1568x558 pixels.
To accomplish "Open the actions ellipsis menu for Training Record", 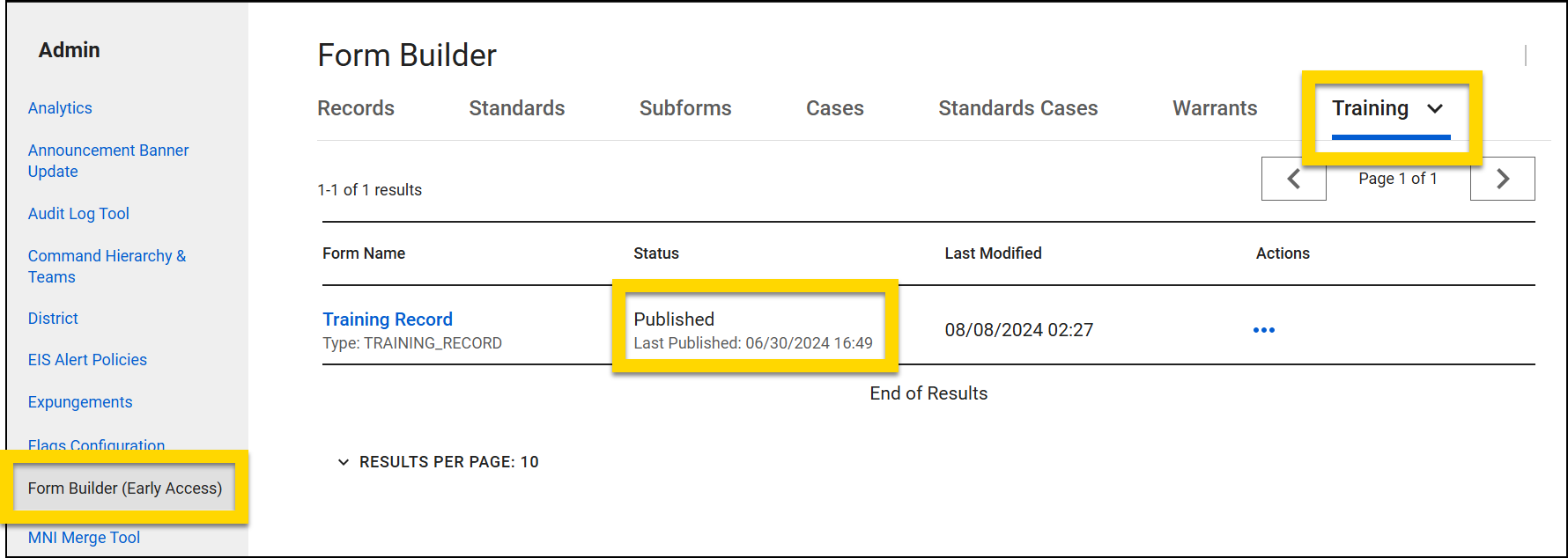I will (1264, 329).
